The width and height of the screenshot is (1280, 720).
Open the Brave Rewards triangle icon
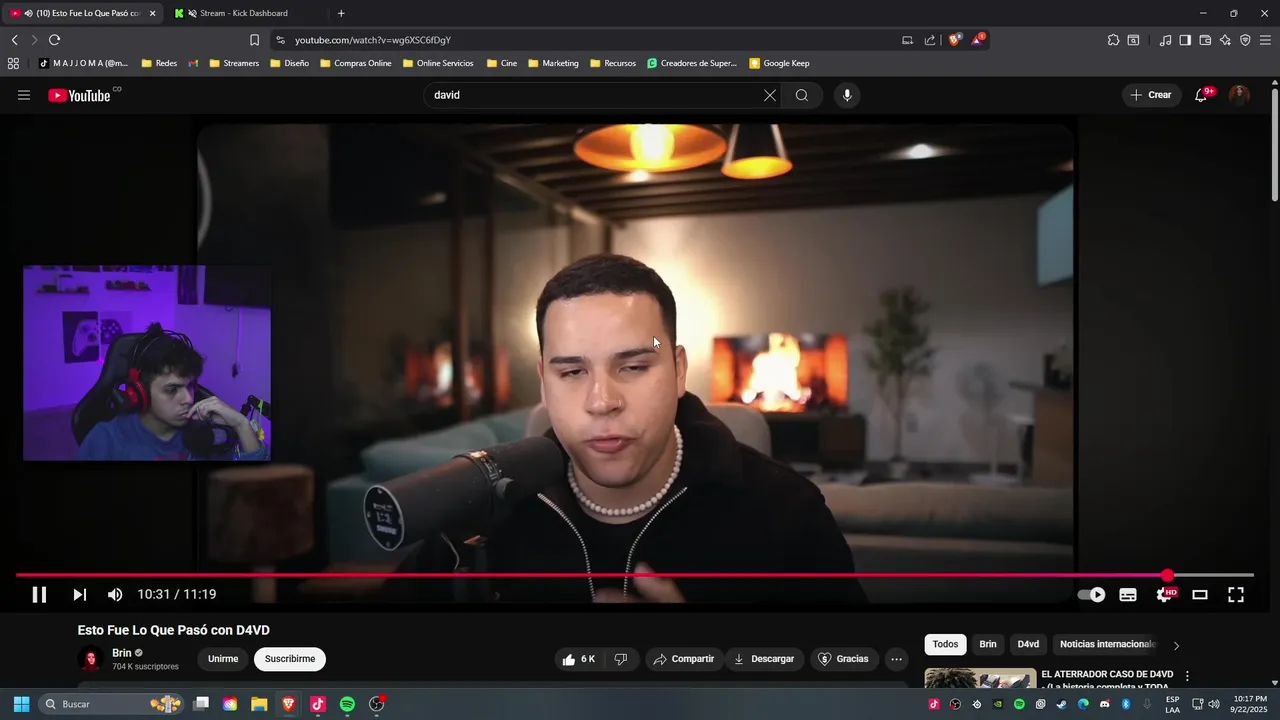(978, 40)
